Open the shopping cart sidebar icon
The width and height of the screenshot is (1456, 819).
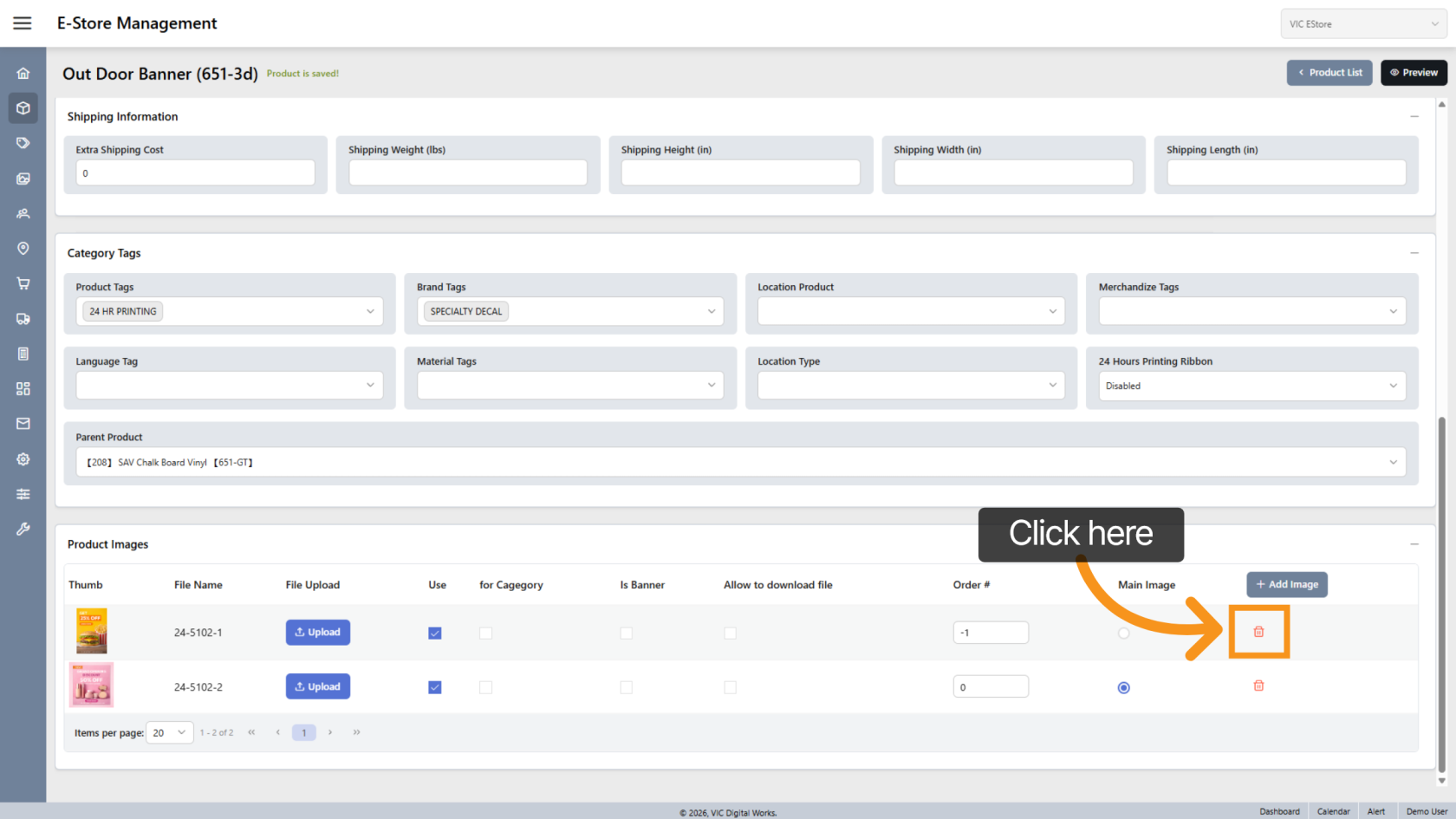point(23,283)
